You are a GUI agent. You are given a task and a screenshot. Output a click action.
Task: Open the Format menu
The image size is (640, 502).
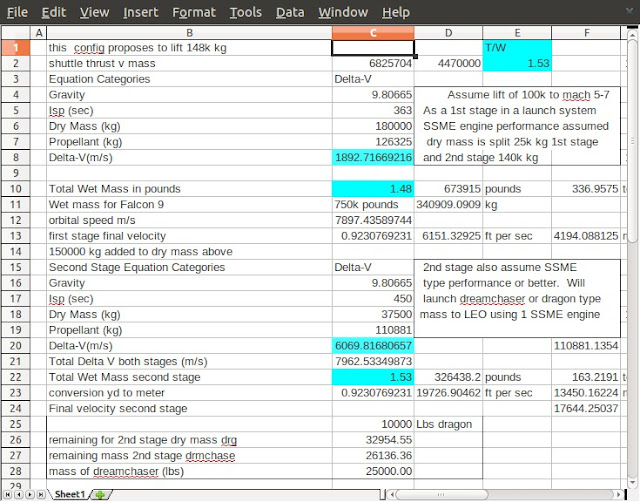[194, 12]
